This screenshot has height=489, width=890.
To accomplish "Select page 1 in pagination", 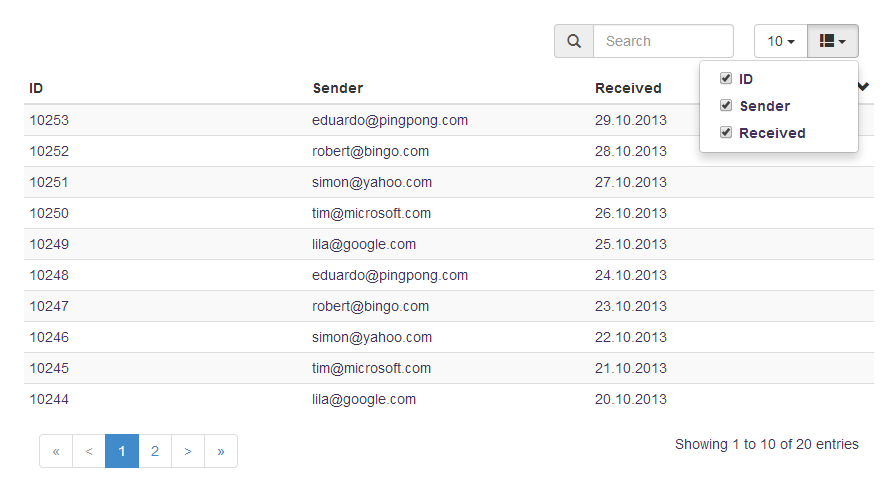I will [x=122, y=451].
